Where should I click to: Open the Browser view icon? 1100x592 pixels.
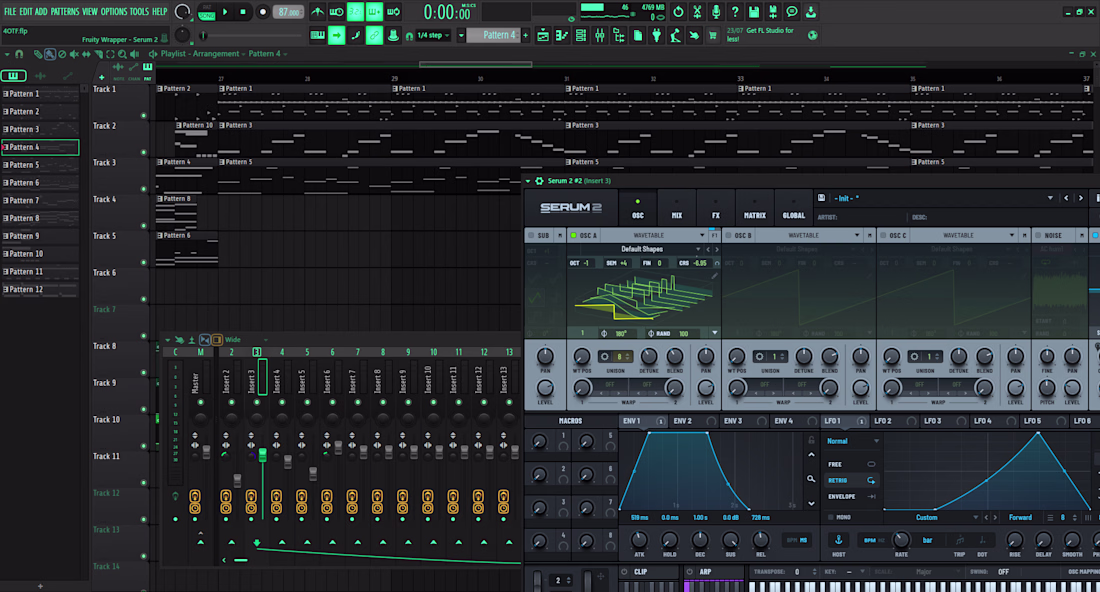point(619,35)
